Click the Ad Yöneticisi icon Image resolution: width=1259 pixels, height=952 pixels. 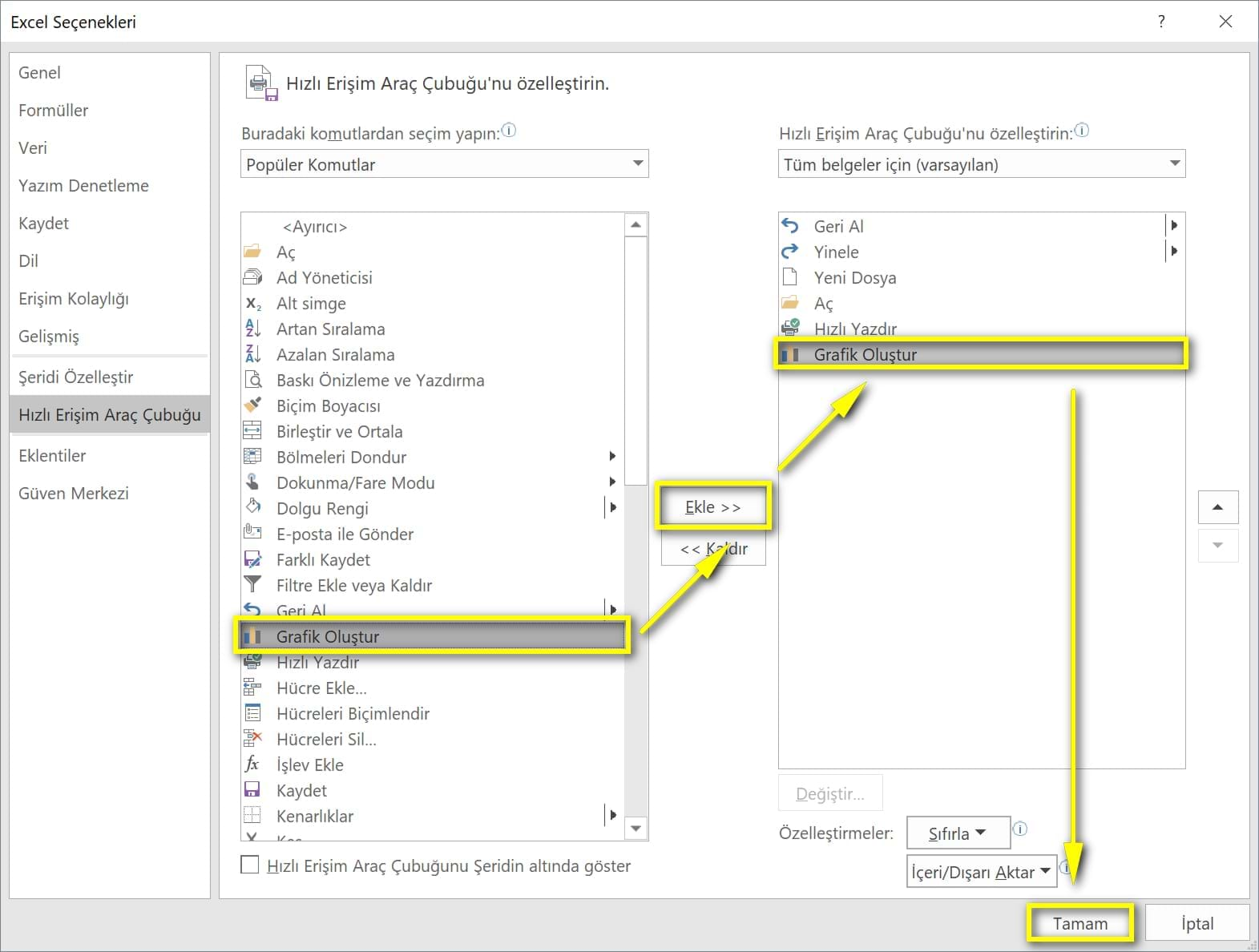point(252,277)
